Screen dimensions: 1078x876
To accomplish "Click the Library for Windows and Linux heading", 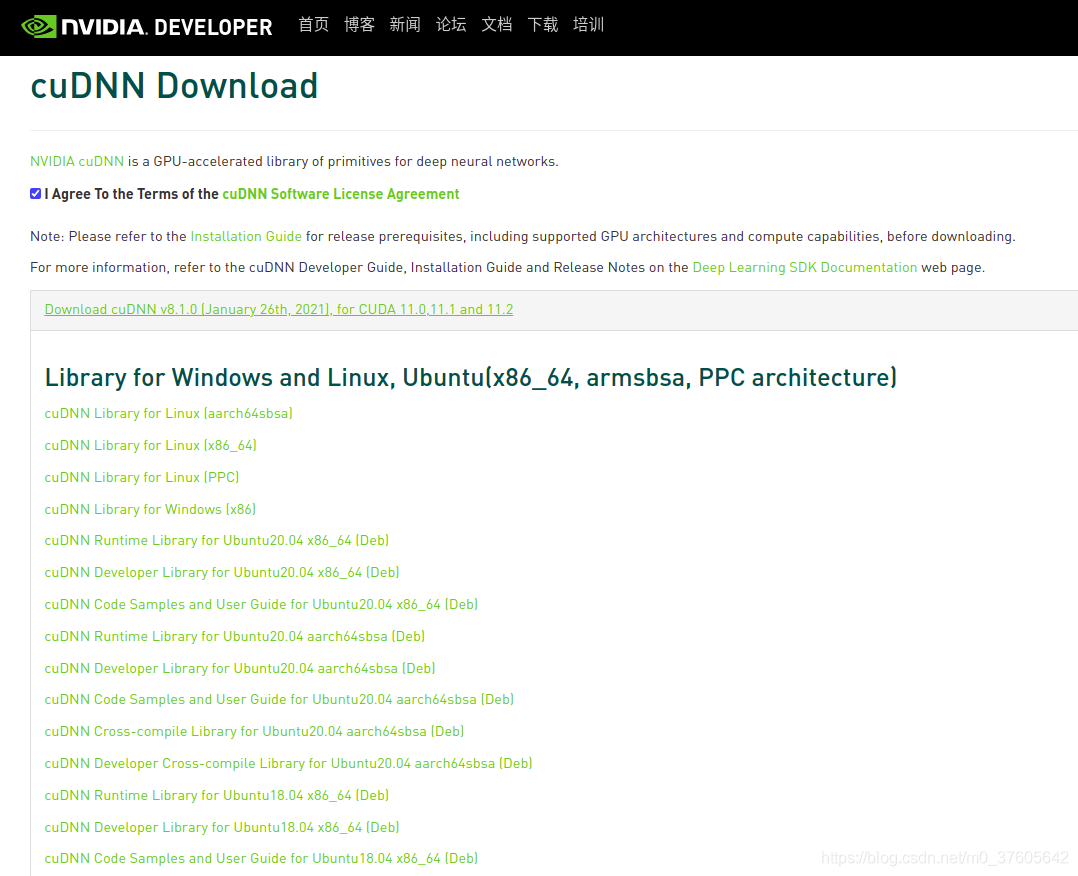I will click(x=471, y=377).
